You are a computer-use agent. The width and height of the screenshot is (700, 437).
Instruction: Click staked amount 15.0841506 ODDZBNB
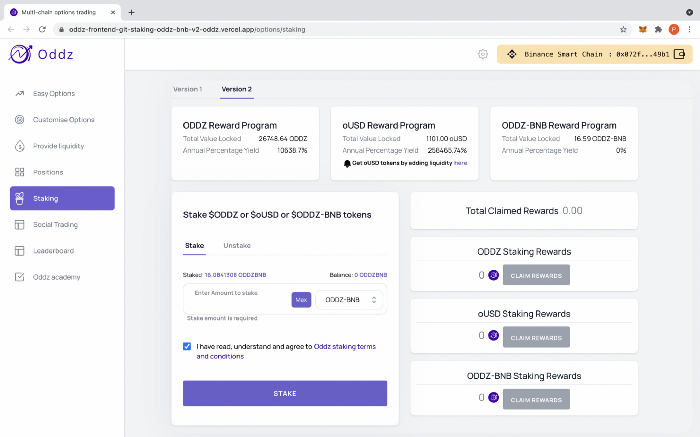(x=235, y=275)
